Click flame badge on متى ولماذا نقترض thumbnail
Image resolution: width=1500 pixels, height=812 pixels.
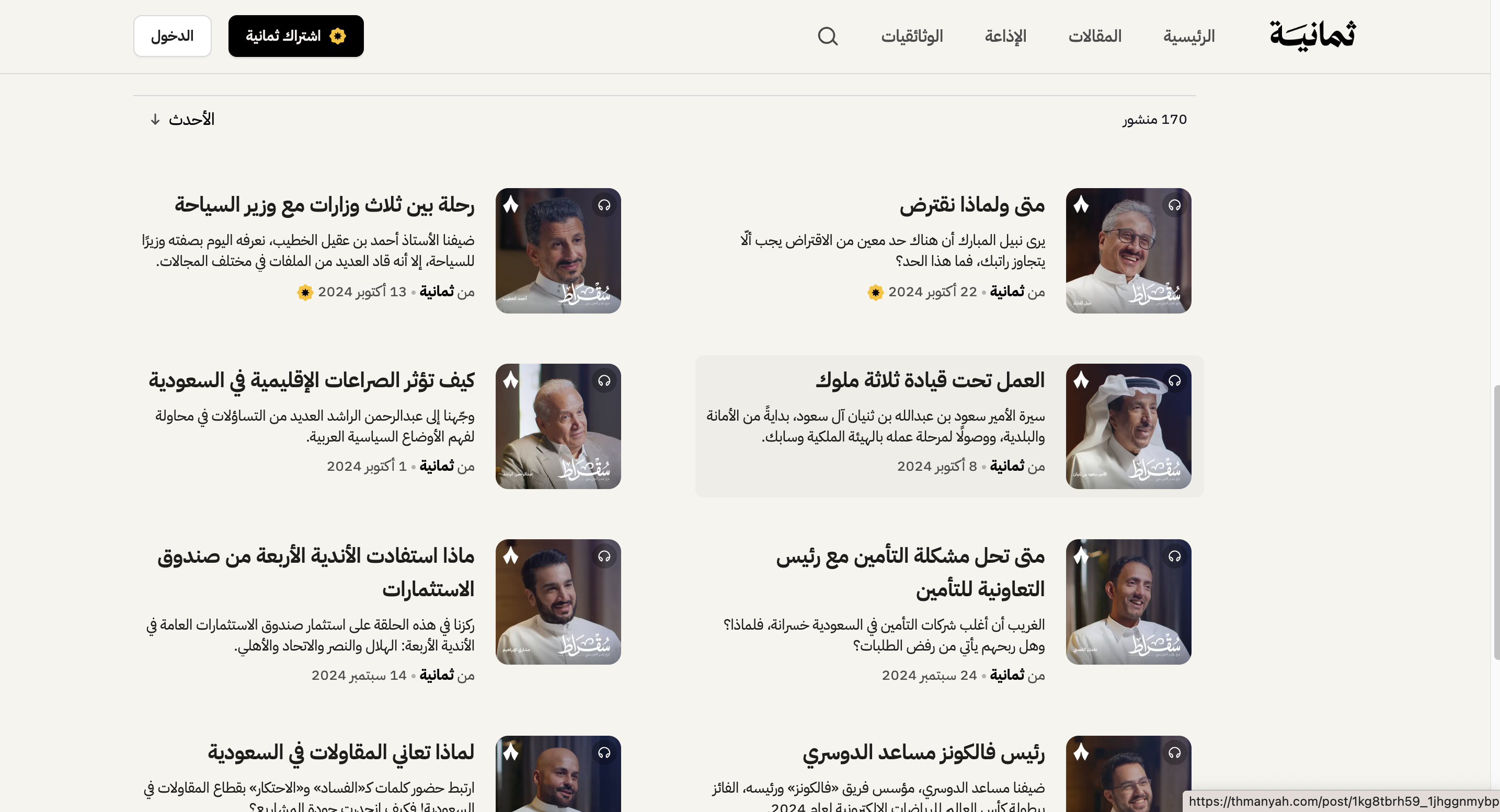pyautogui.click(x=1081, y=204)
